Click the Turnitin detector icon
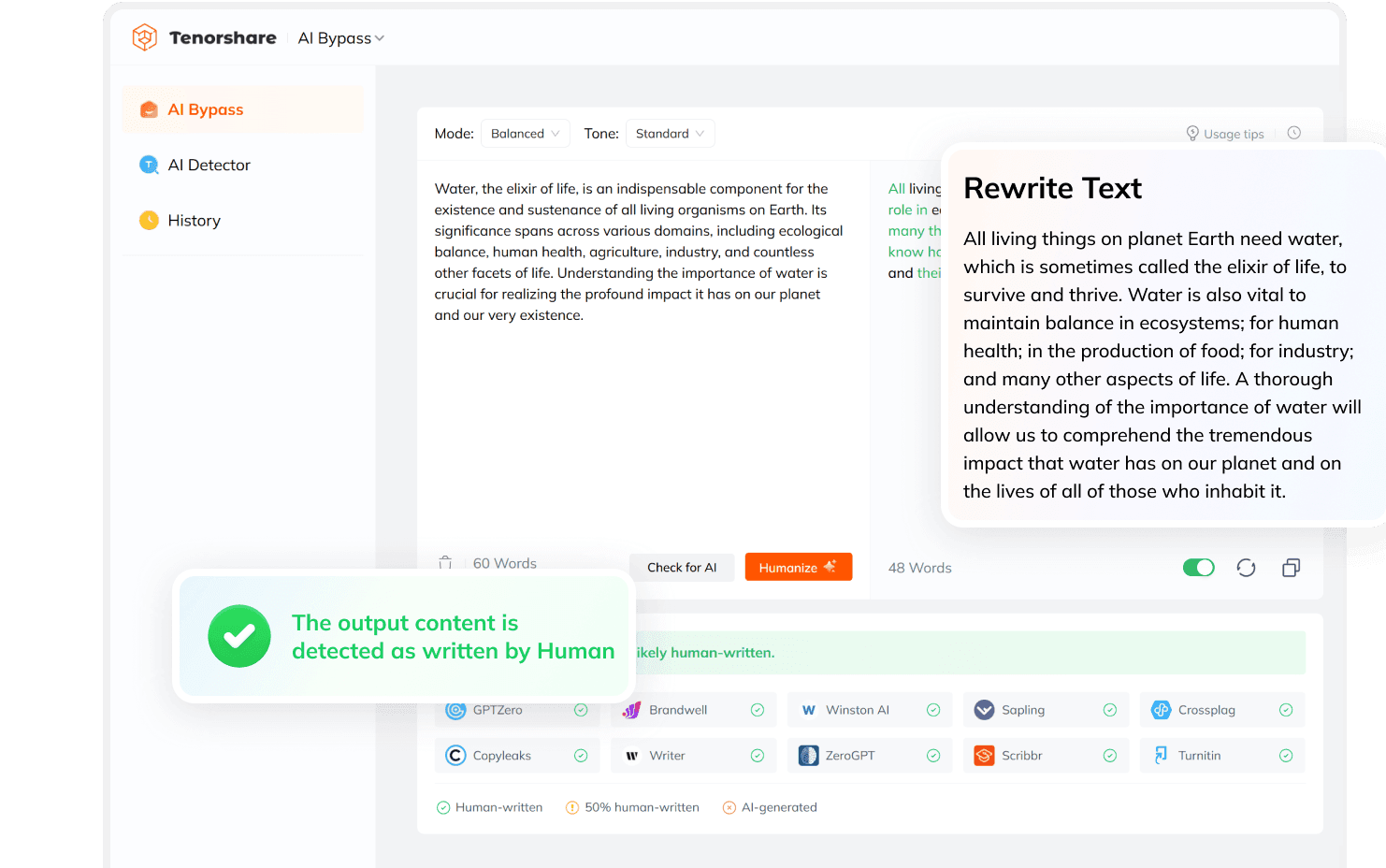The height and width of the screenshot is (868, 1386). (1162, 755)
